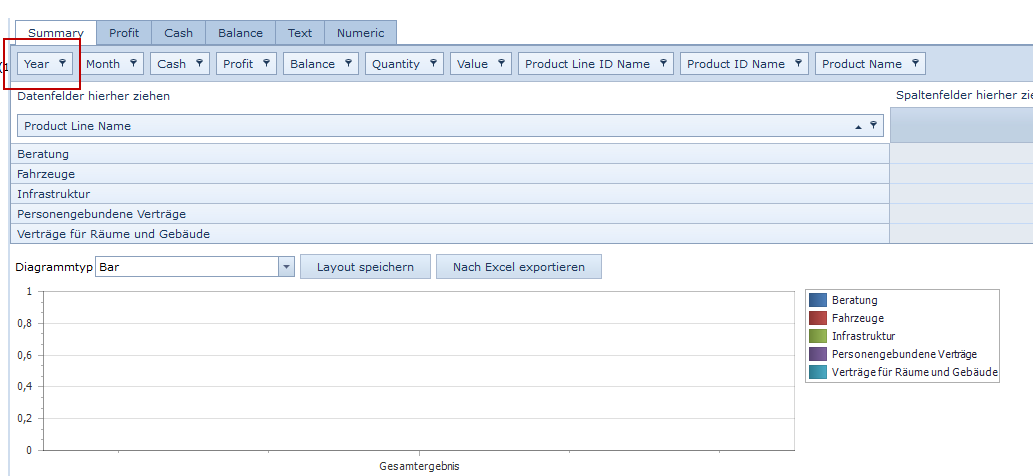1033x476 pixels.
Task: Click the Diagrammtyp text field showing Bar
Action: point(186,267)
